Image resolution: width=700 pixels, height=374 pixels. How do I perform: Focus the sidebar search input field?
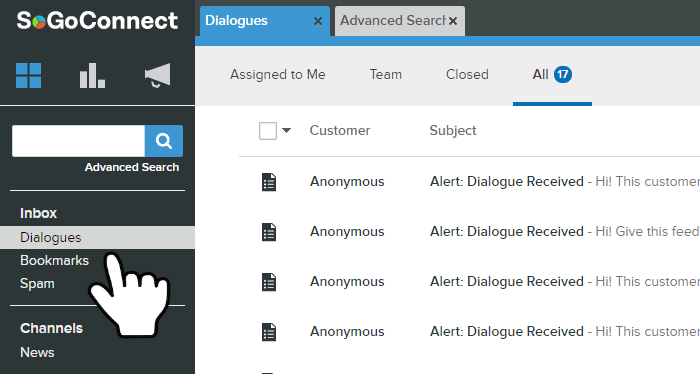[79, 141]
